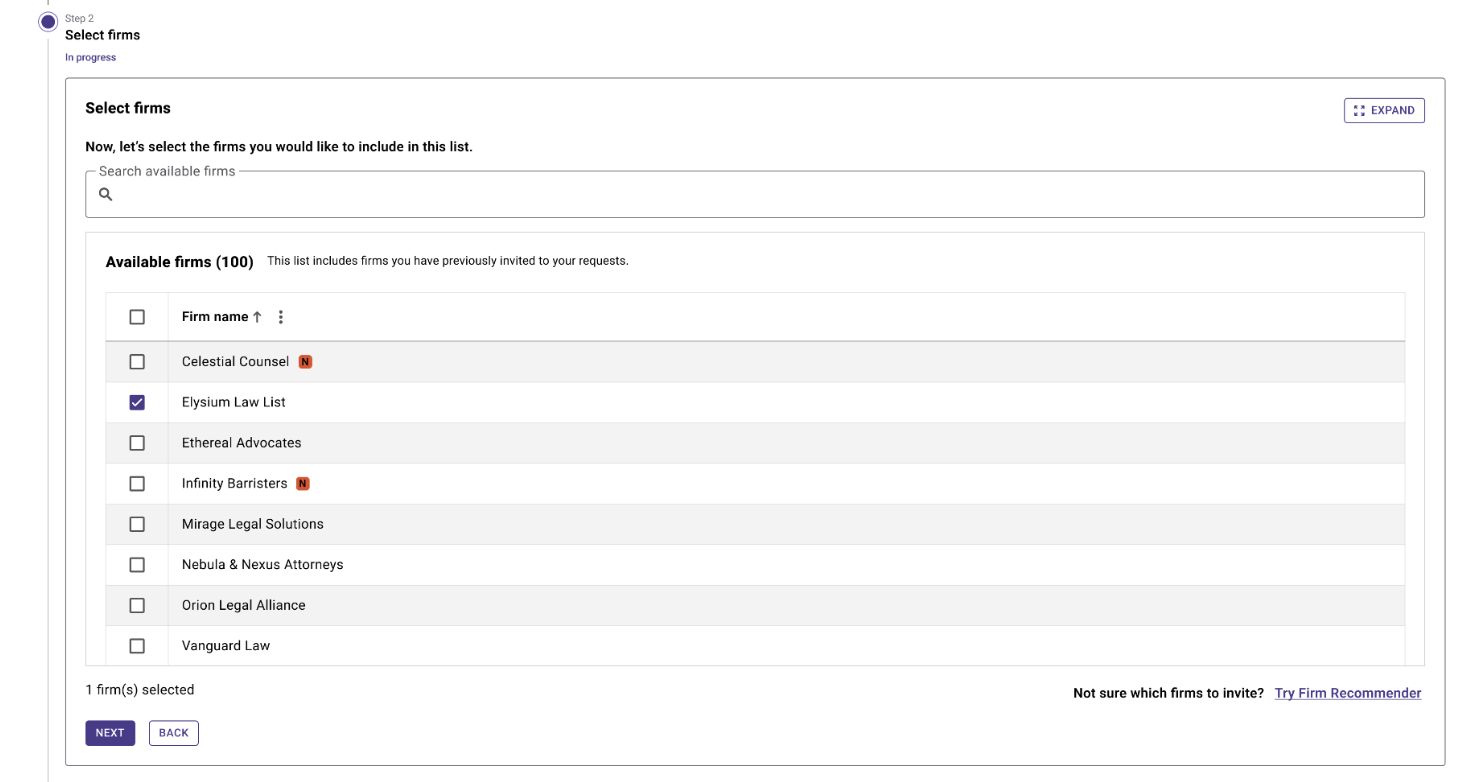Toggle the select-all firms header checkbox
This screenshot has height=782, width=1482.
tap(137, 317)
